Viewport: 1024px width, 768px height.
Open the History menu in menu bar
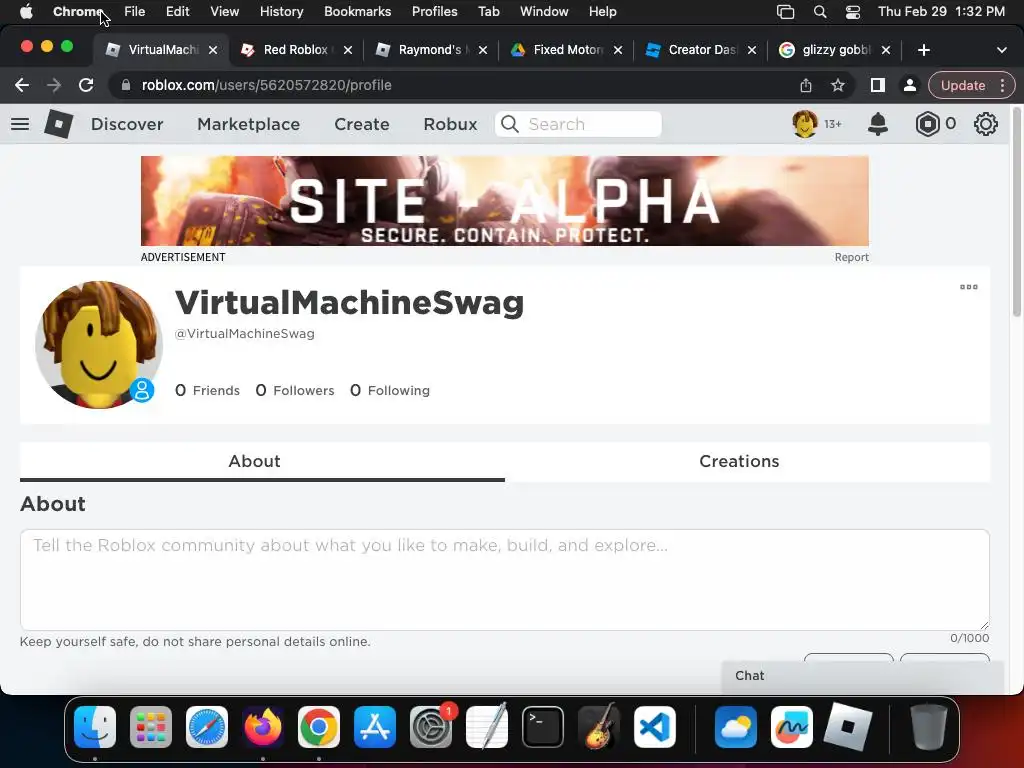point(281,12)
